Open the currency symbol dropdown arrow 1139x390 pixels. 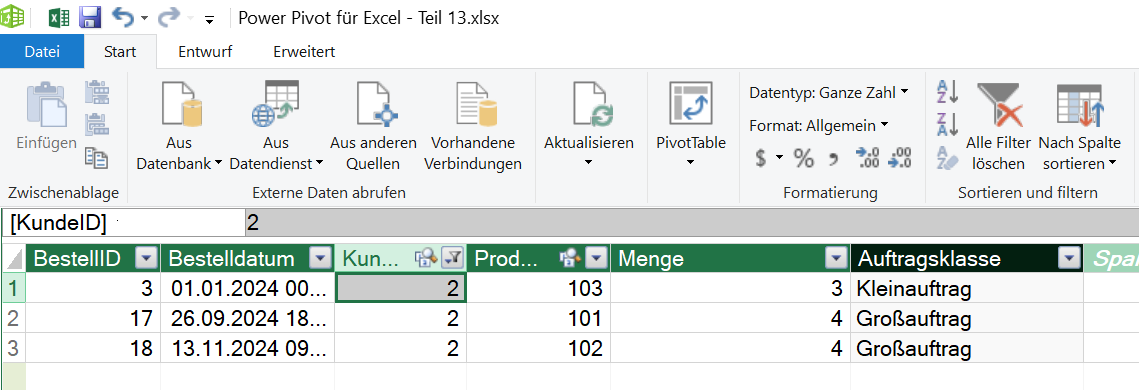(x=779, y=157)
